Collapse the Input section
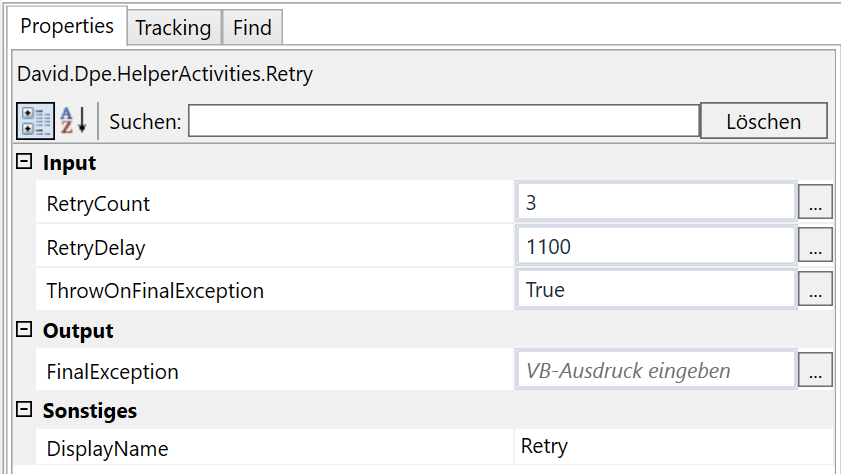This screenshot has height=474, width=841. click(x=25, y=162)
